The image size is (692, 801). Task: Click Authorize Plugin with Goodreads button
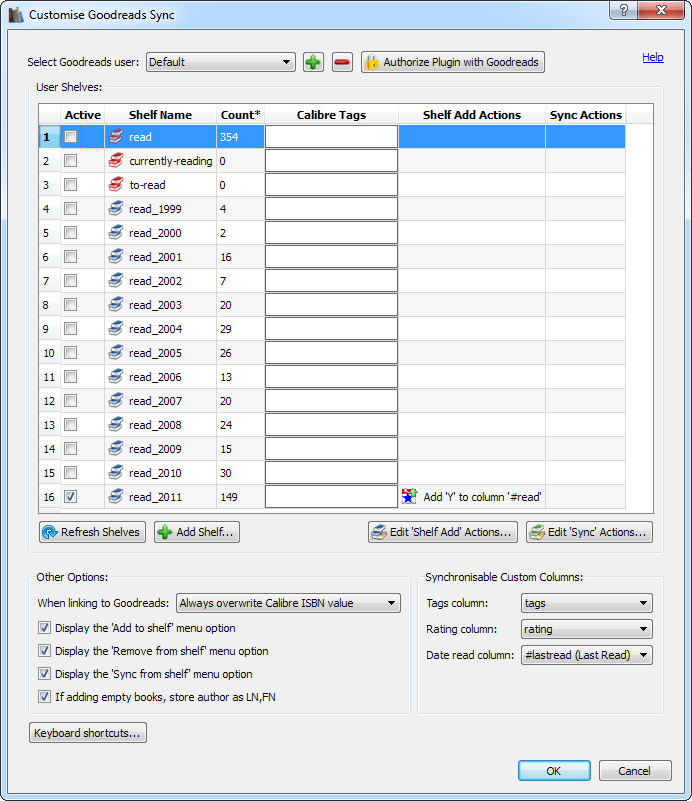coord(452,62)
